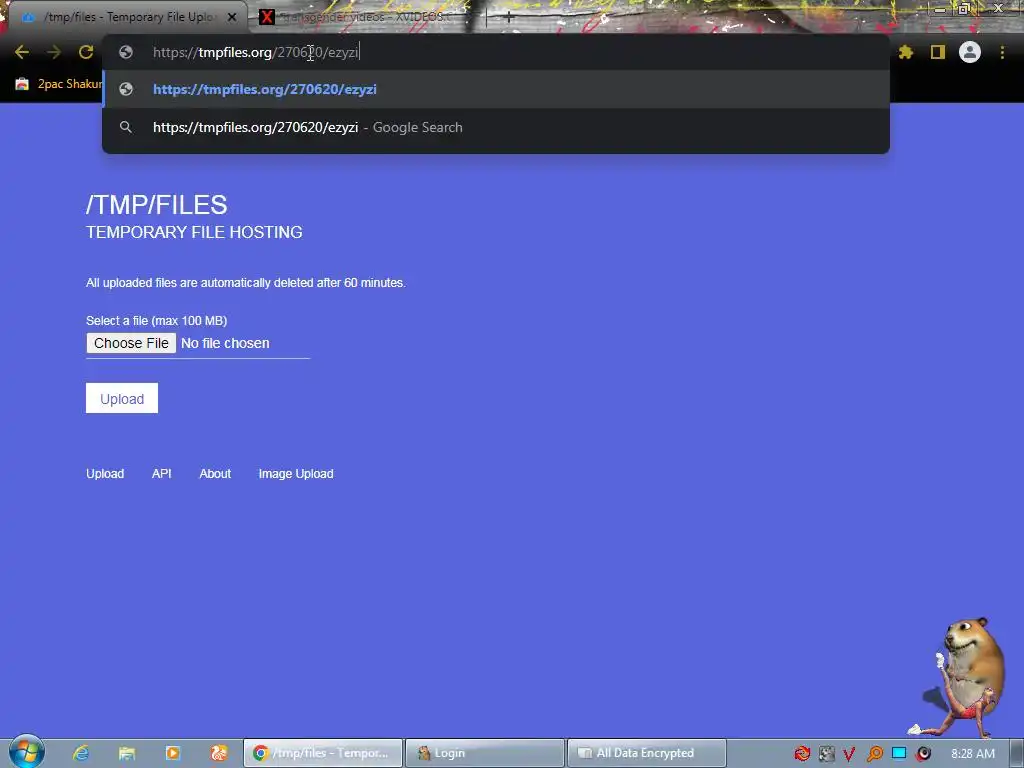Viewport: 1024px width, 768px height.
Task: Click the address bar URL text
Action: tap(255, 52)
